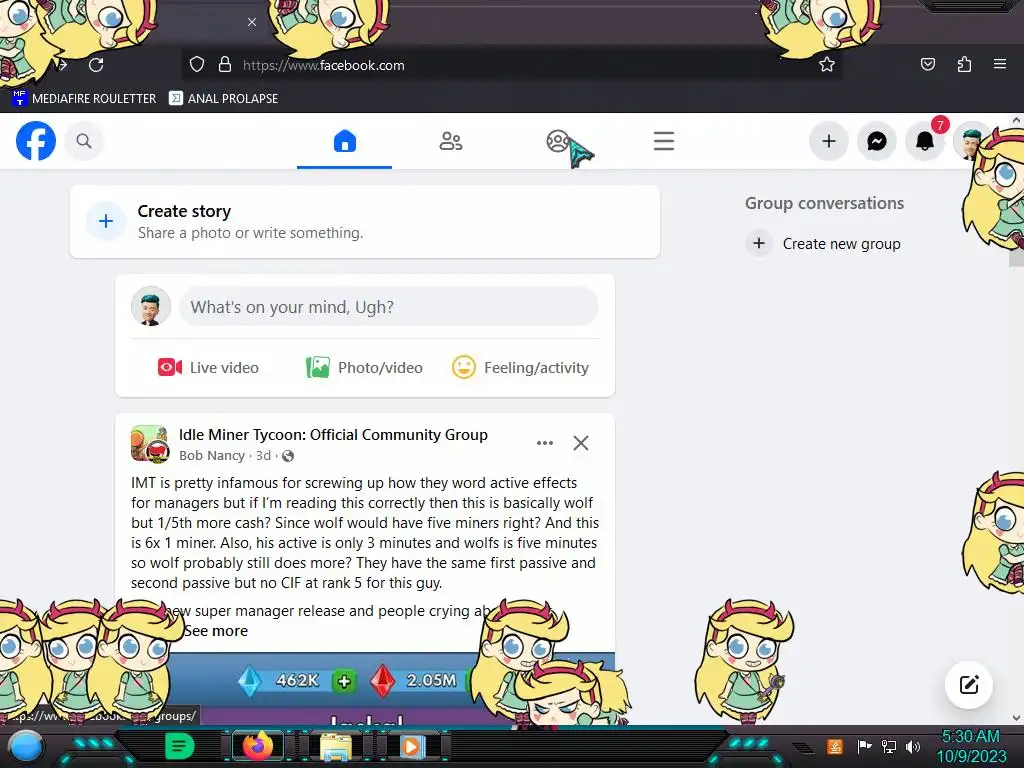Open the Groups tab icon

(x=558, y=141)
